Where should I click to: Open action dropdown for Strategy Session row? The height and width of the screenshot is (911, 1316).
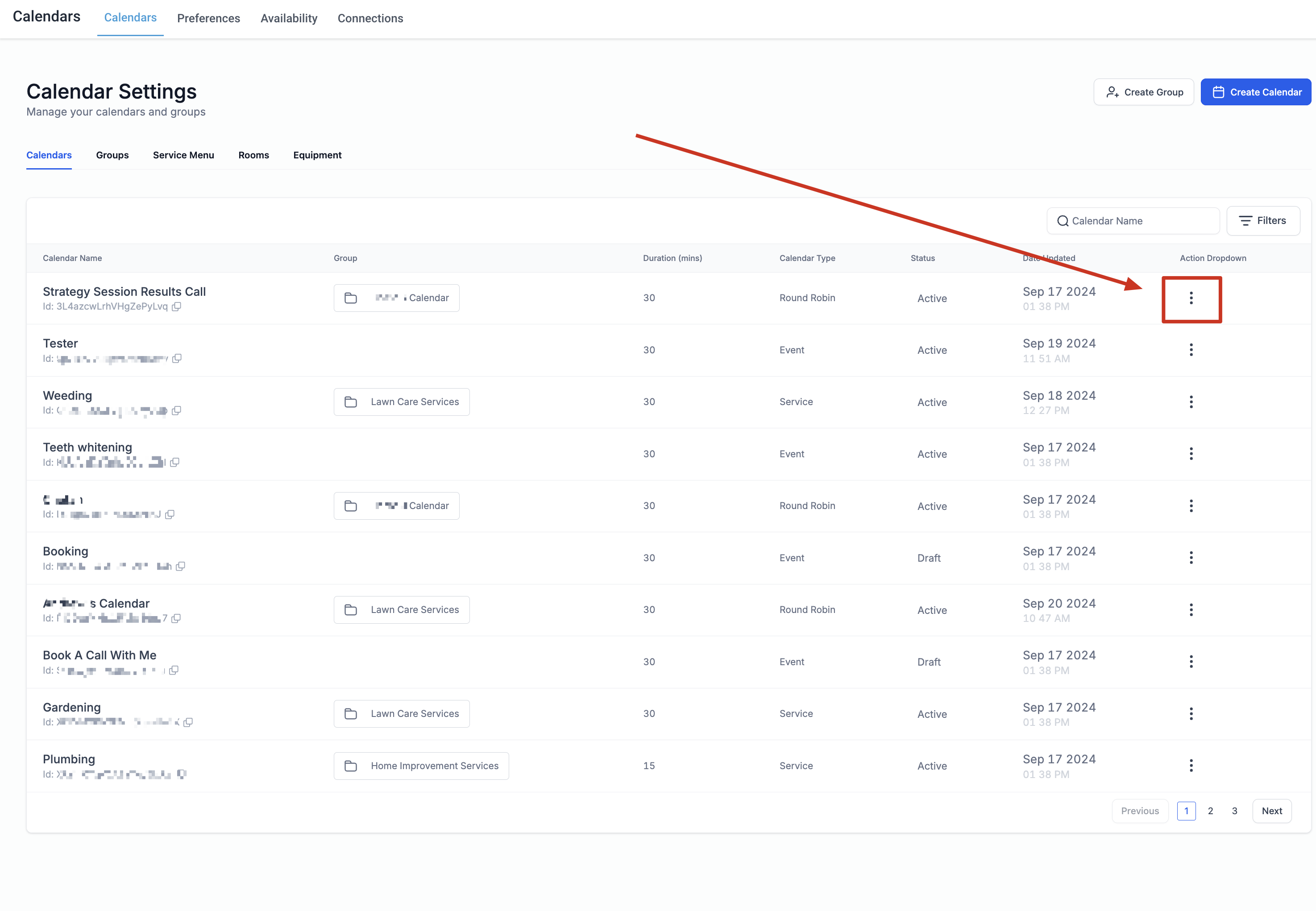pyautogui.click(x=1191, y=298)
